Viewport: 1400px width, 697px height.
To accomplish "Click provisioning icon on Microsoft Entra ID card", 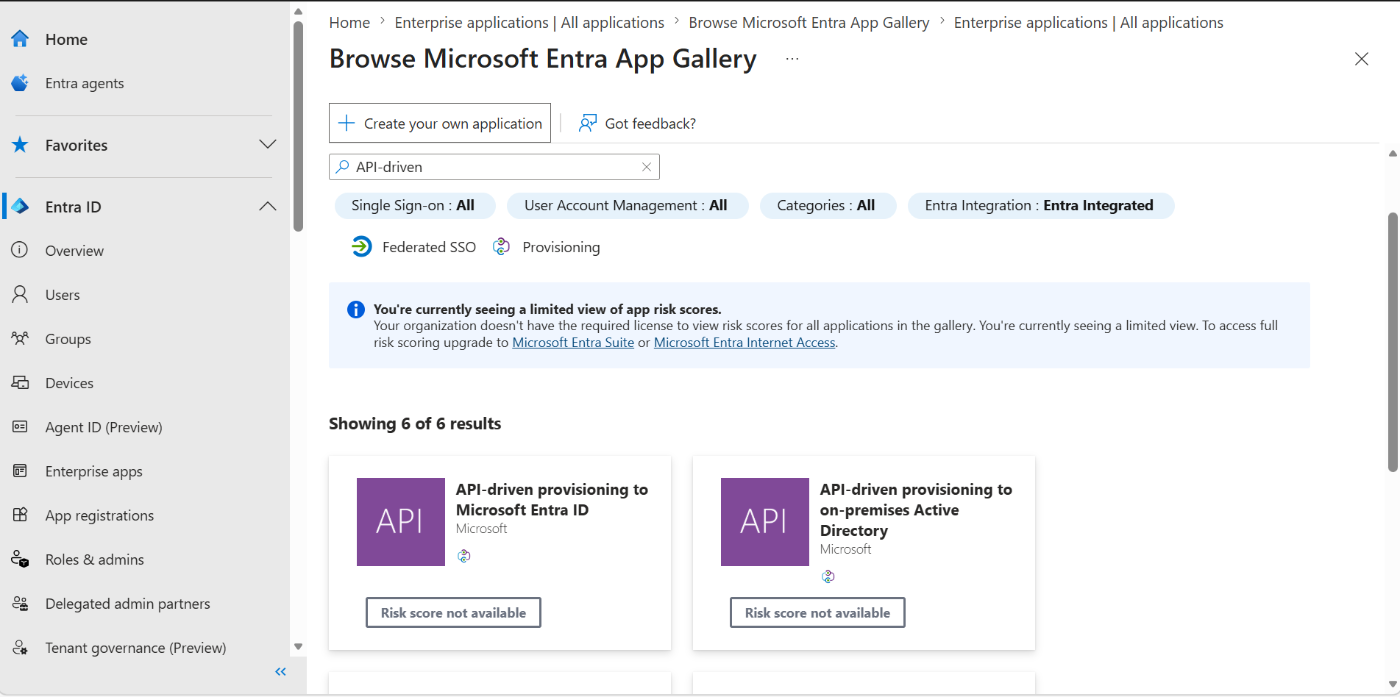I will pos(464,556).
